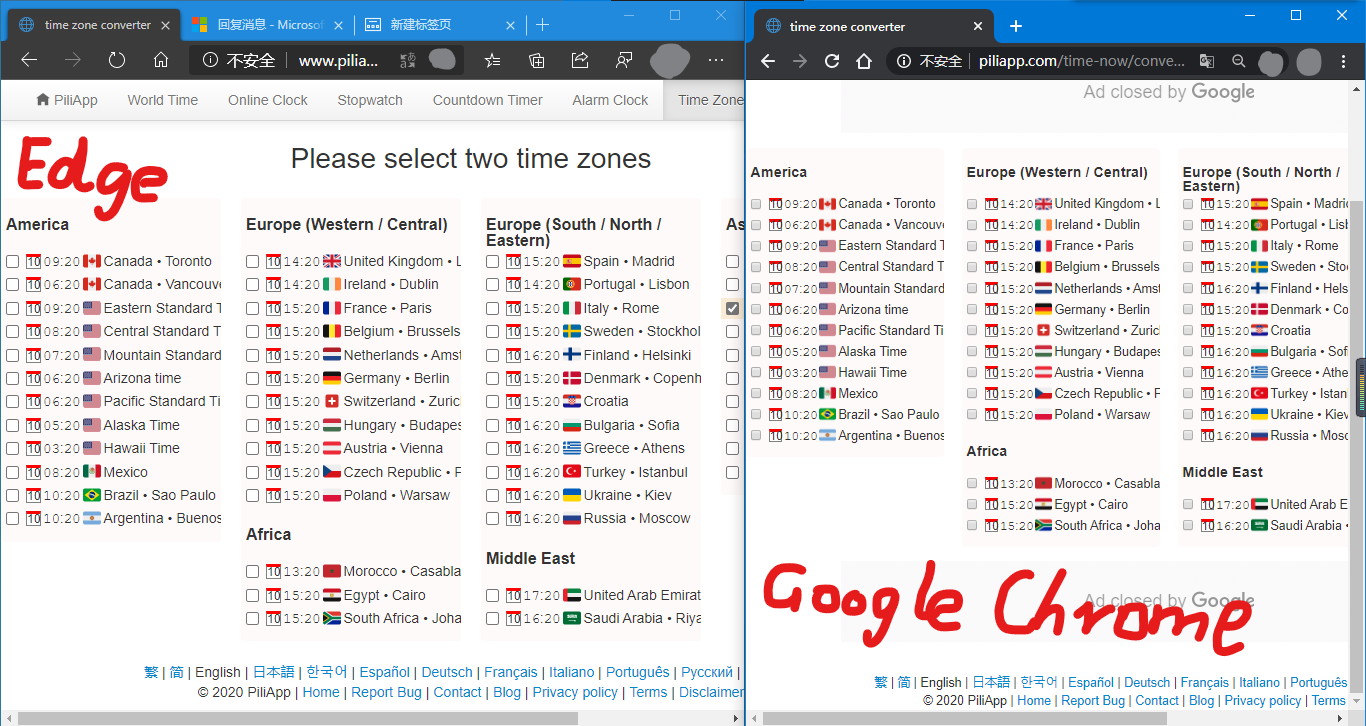Image resolution: width=1366 pixels, height=726 pixels.
Task: Click Chrome profile avatar
Action: [x=1308, y=61]
